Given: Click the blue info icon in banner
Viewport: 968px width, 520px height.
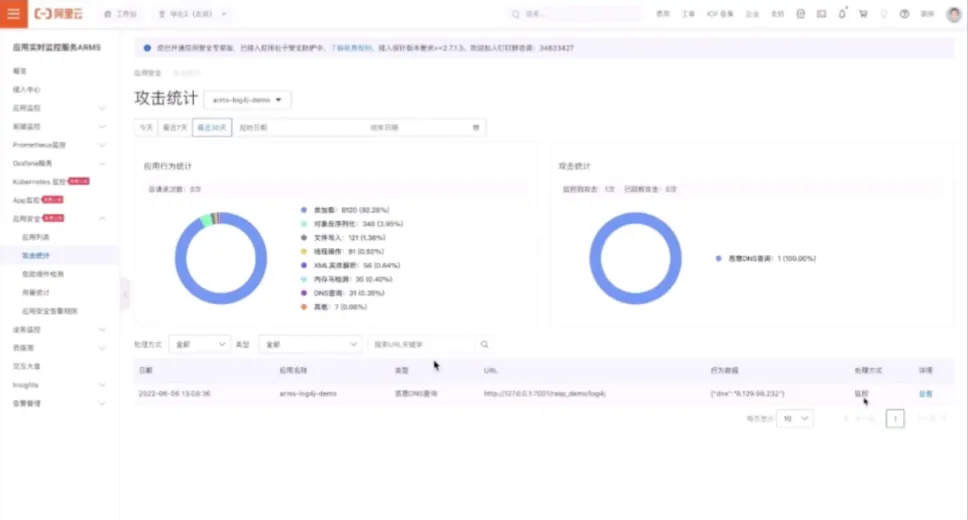Looking at the screenshot, I should click(147, 48).
